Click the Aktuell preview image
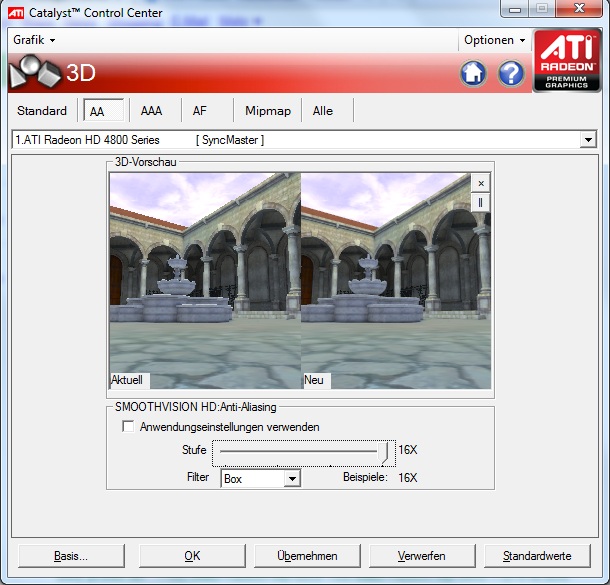This screenshot has width=610, height=585. coord(204,280)
